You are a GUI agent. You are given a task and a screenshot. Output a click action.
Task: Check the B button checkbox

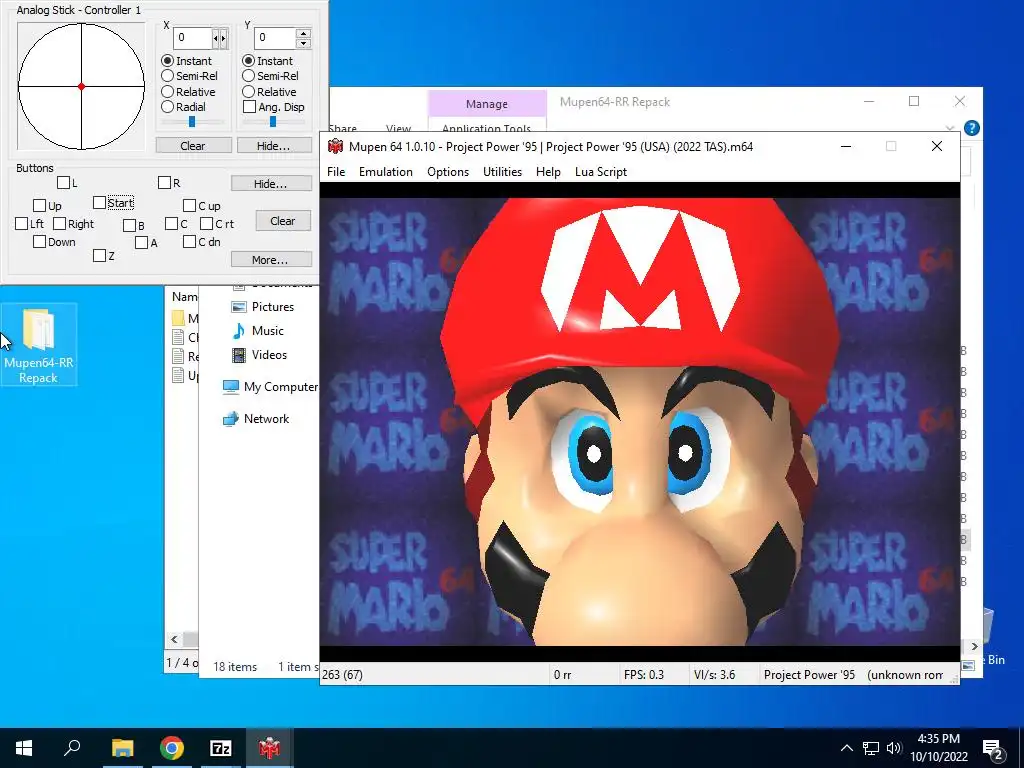(x=129, y=225)
